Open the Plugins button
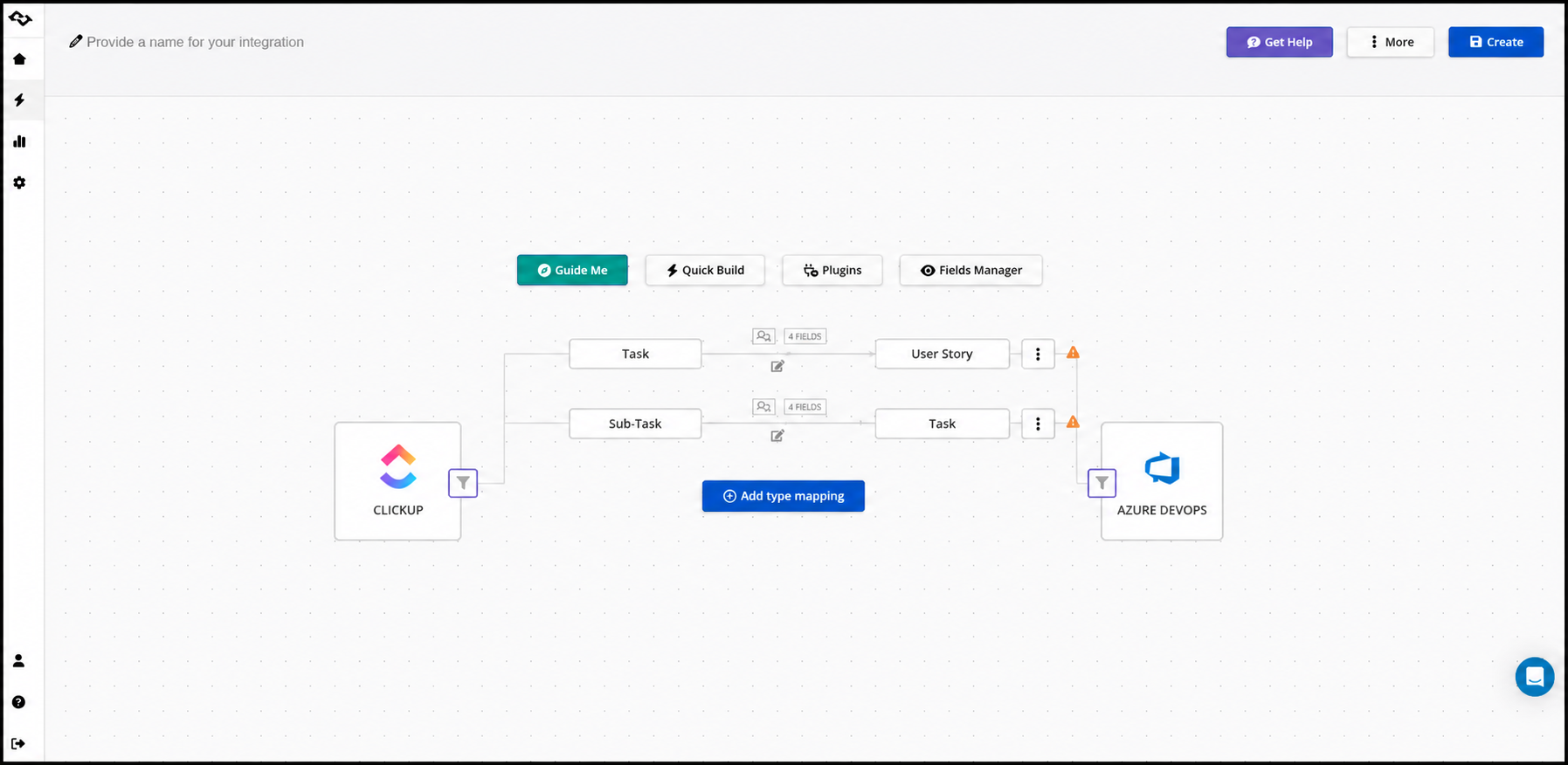 [x=832, y=270]
